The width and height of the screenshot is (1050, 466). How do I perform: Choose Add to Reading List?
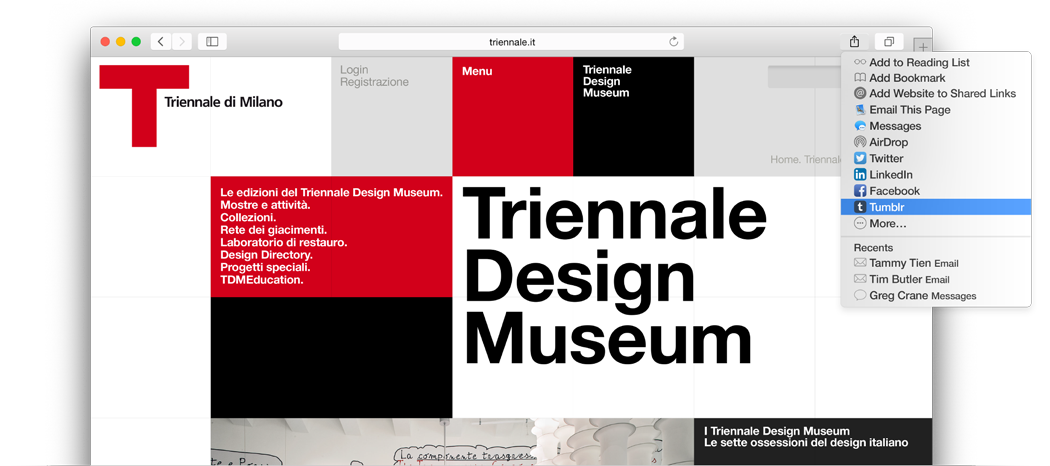point(935,62)
